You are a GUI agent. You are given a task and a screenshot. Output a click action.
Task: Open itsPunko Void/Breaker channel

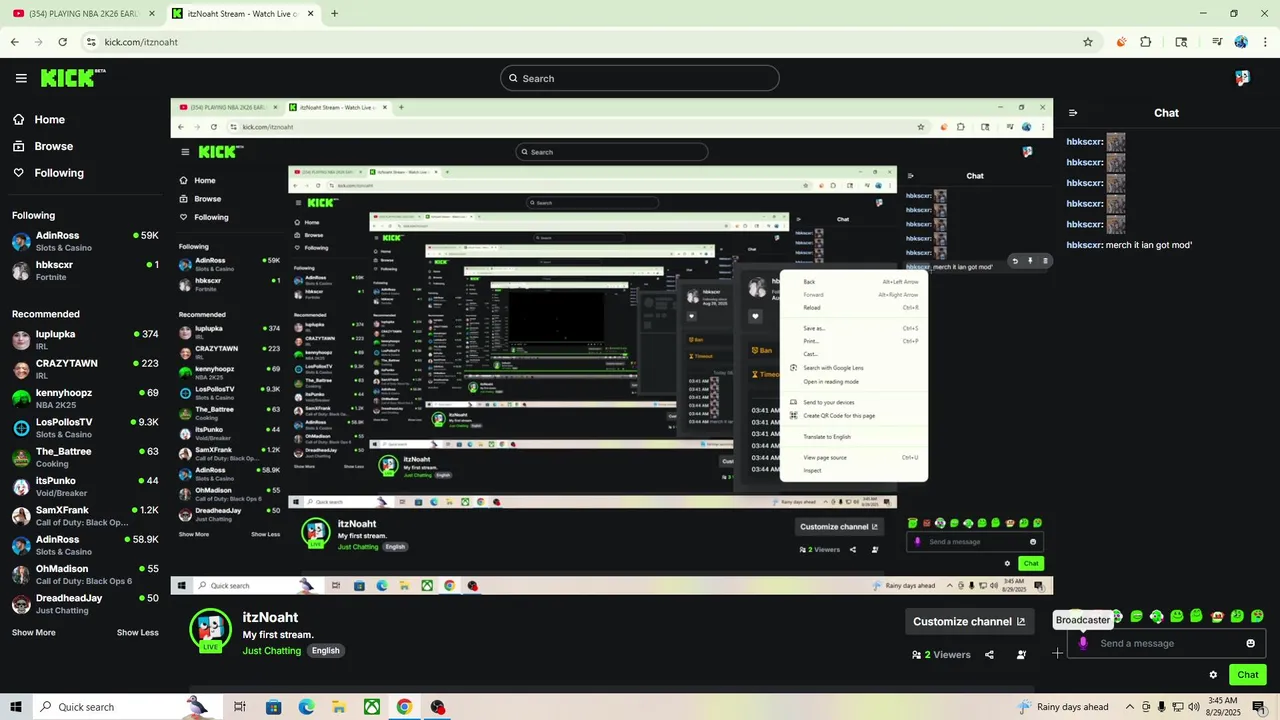pyautogui.click(x=85, y=486)
